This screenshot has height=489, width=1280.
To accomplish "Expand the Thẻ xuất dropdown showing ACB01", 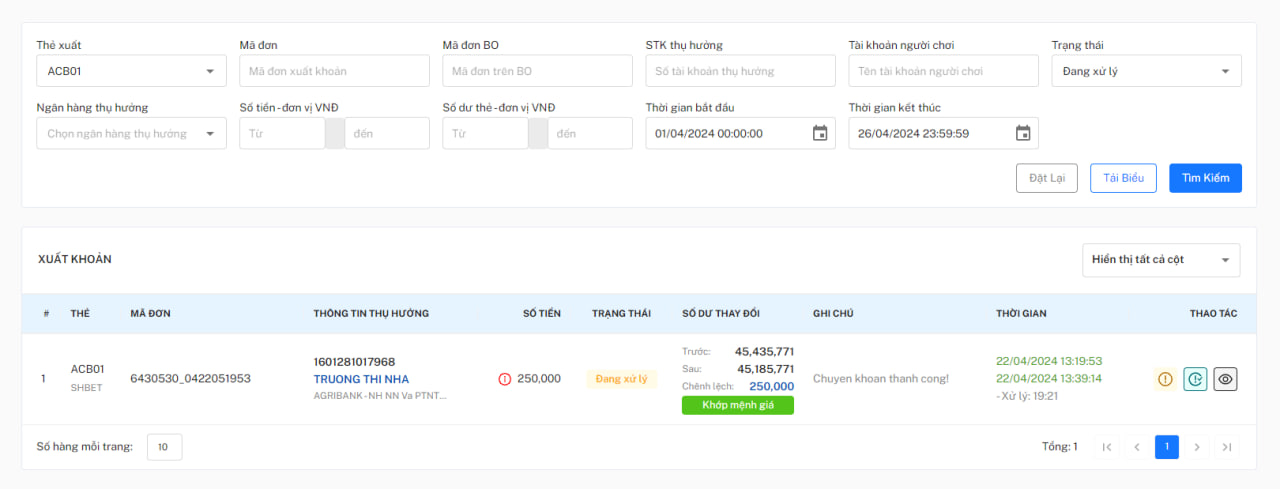I will point(131,71).
